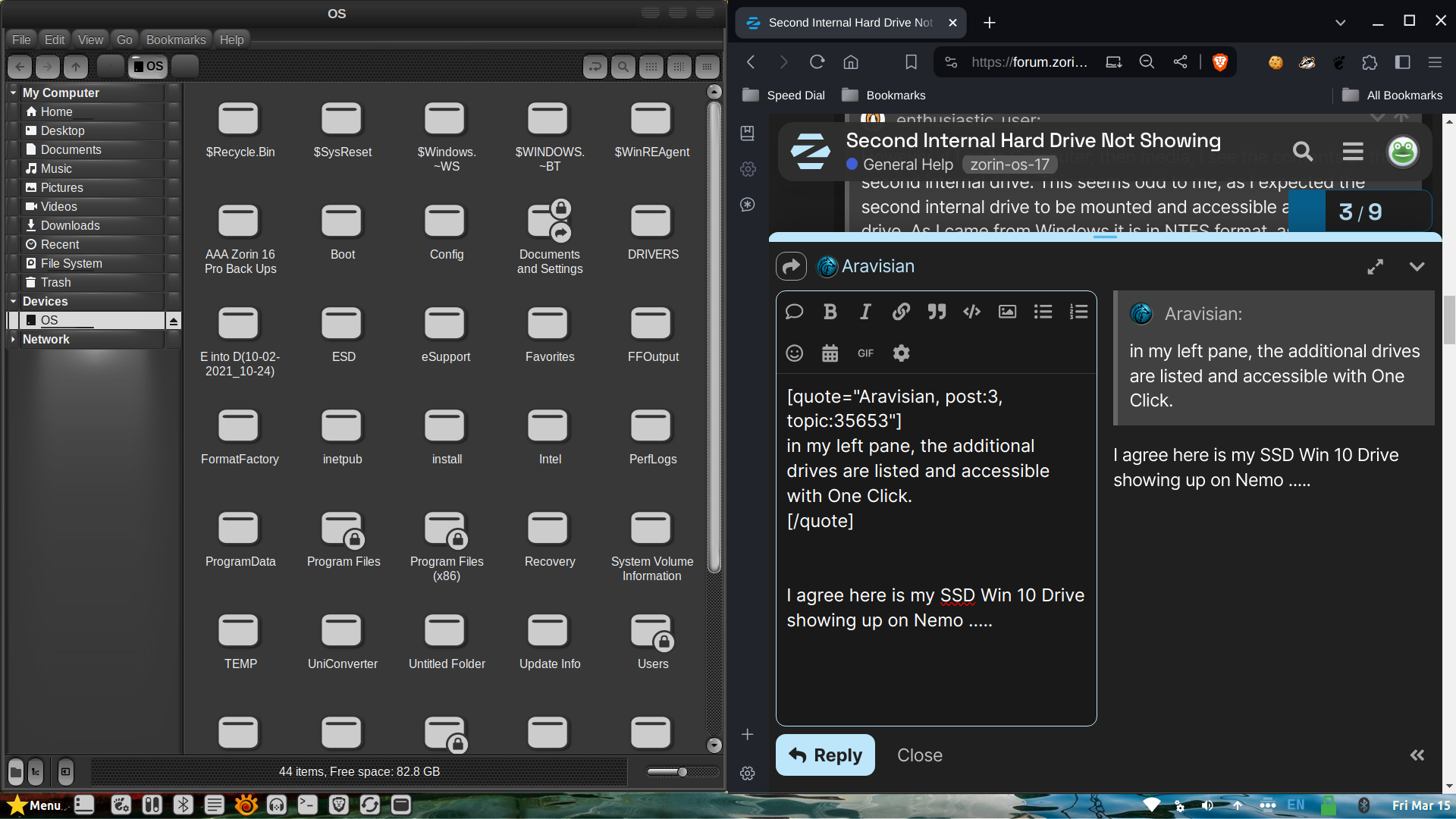The height and width of the screenshot is (819, 1456).
Task: Open the Edit menu in Nemo
Action: pos(55,39)
